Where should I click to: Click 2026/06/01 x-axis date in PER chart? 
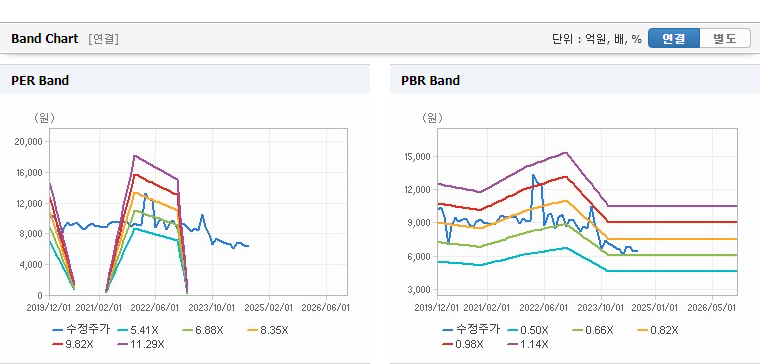pyautogui.click(x=325, y=307)
